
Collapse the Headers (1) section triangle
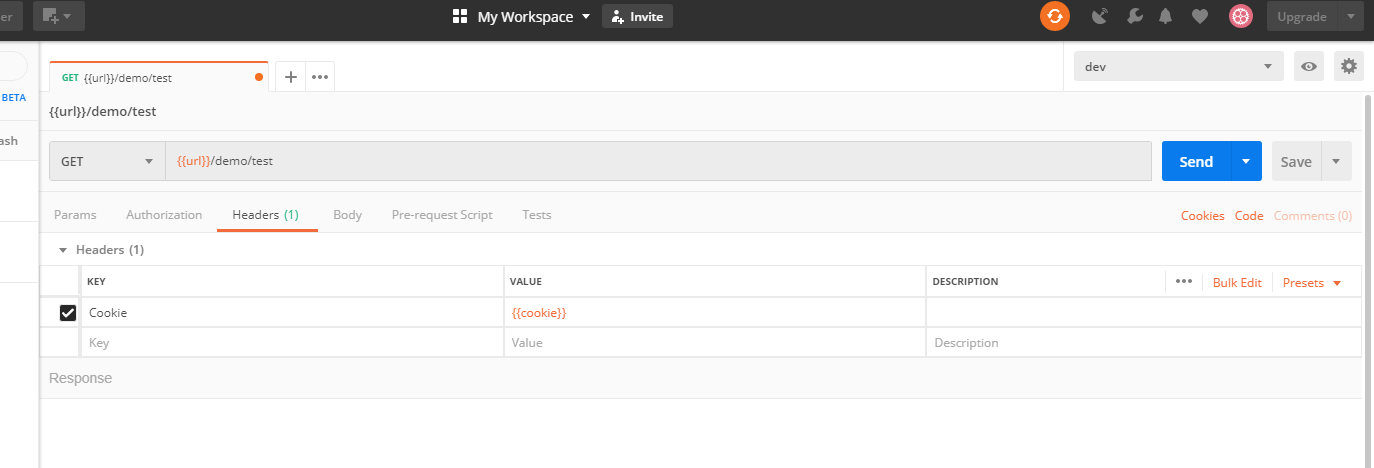coord(63,250)
